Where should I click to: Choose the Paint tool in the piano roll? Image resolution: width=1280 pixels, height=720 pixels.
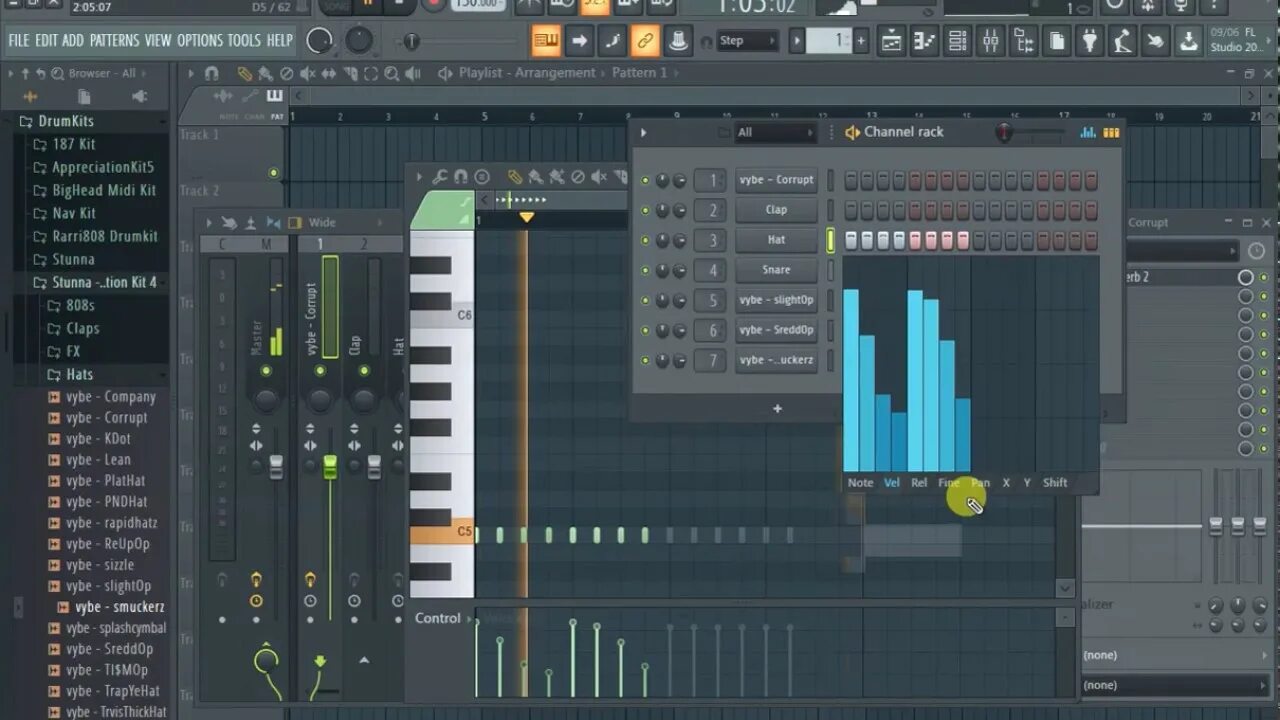pyautogui.click(x=536, y=176)
